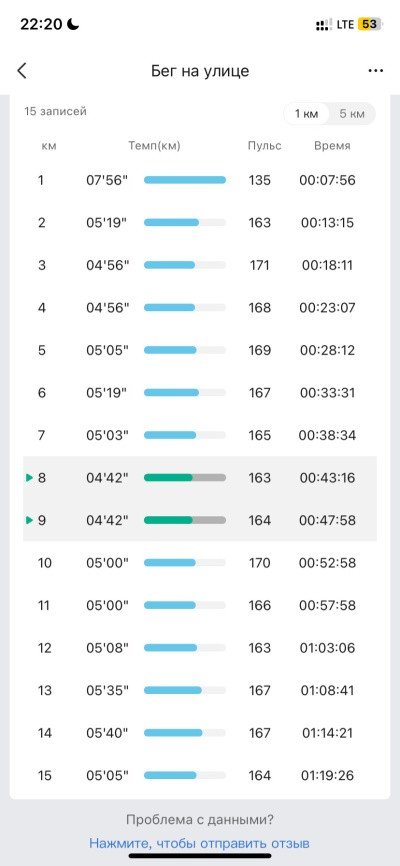This screenshot has width=400, height=866.
Task: Select the Темп(км) column header
Action: pyautogui.click(x=155, y=146)
